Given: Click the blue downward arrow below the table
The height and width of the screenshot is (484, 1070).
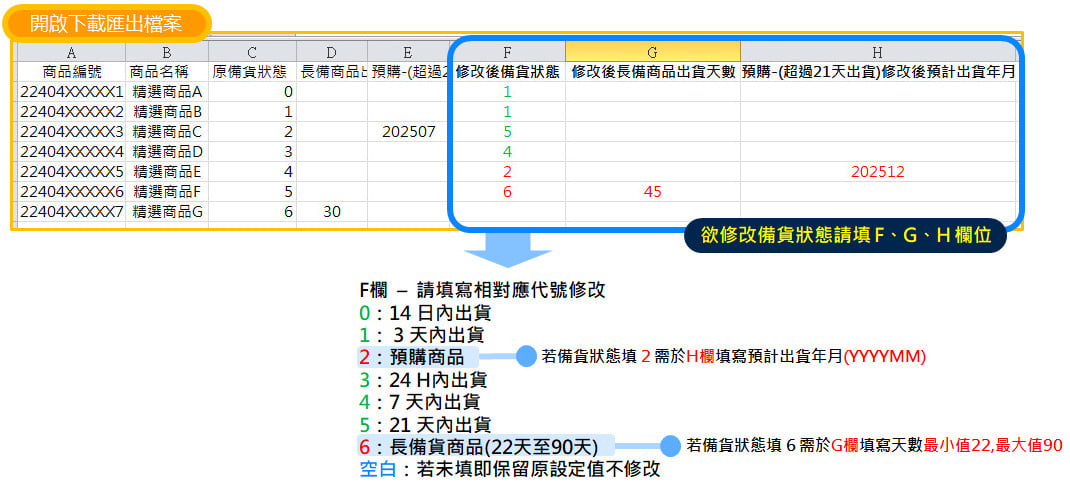Looking at the screenshot, I should point(508,251).
